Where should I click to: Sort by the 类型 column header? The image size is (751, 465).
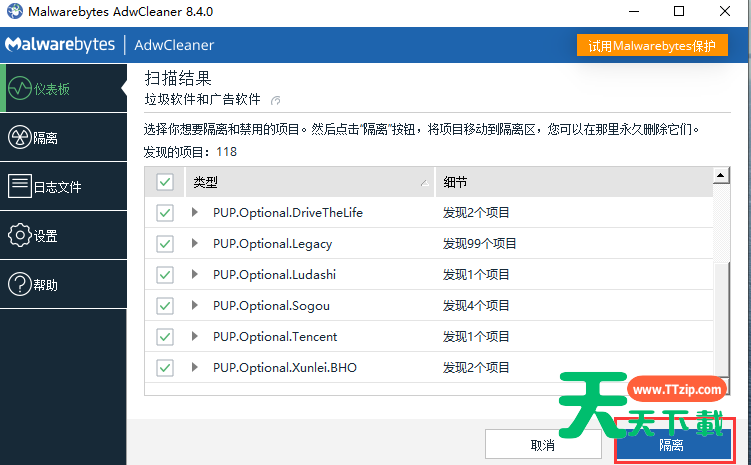pos(309,182)
